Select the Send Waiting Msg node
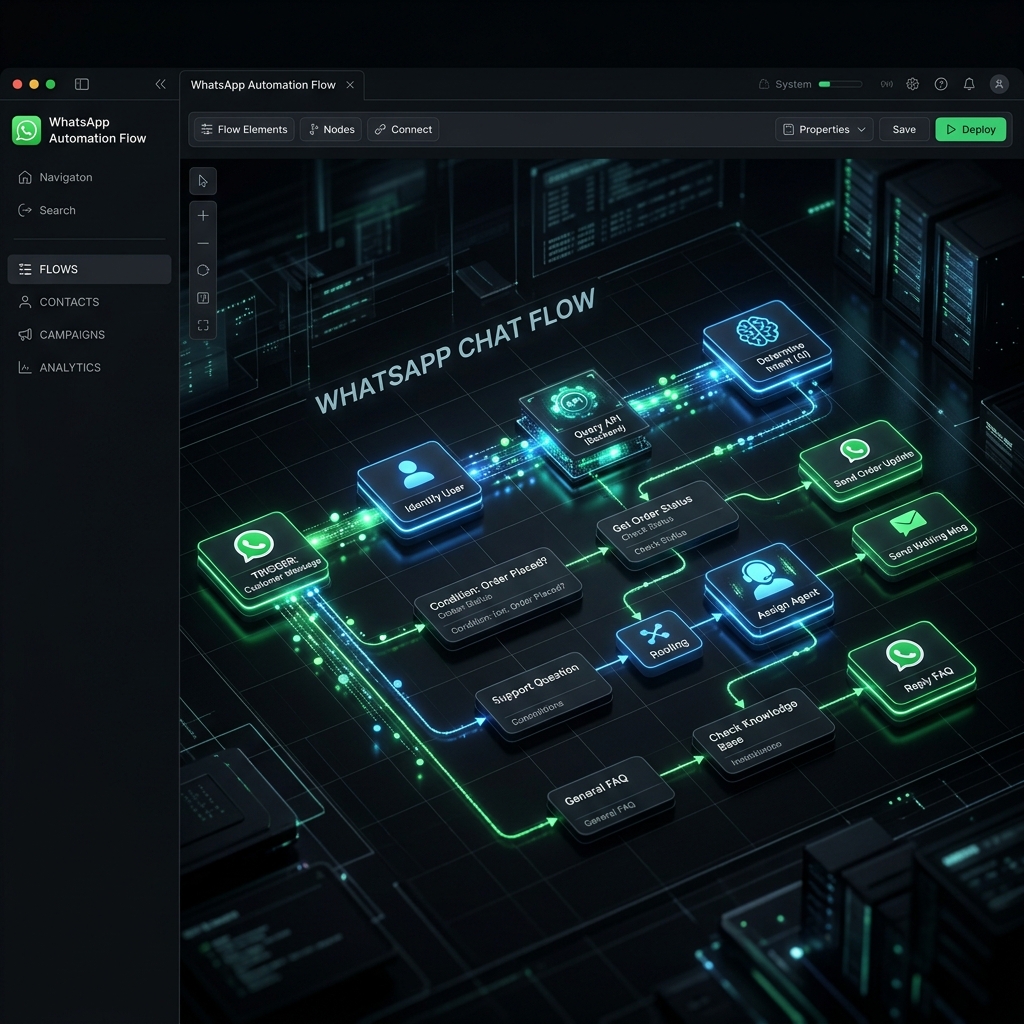This screenshot has width=1024, height=1024. [x=914, y=534]
